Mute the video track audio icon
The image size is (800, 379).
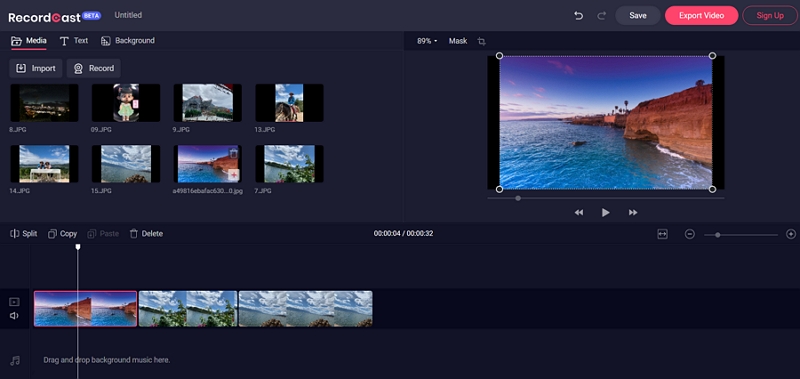coord(14,316)
